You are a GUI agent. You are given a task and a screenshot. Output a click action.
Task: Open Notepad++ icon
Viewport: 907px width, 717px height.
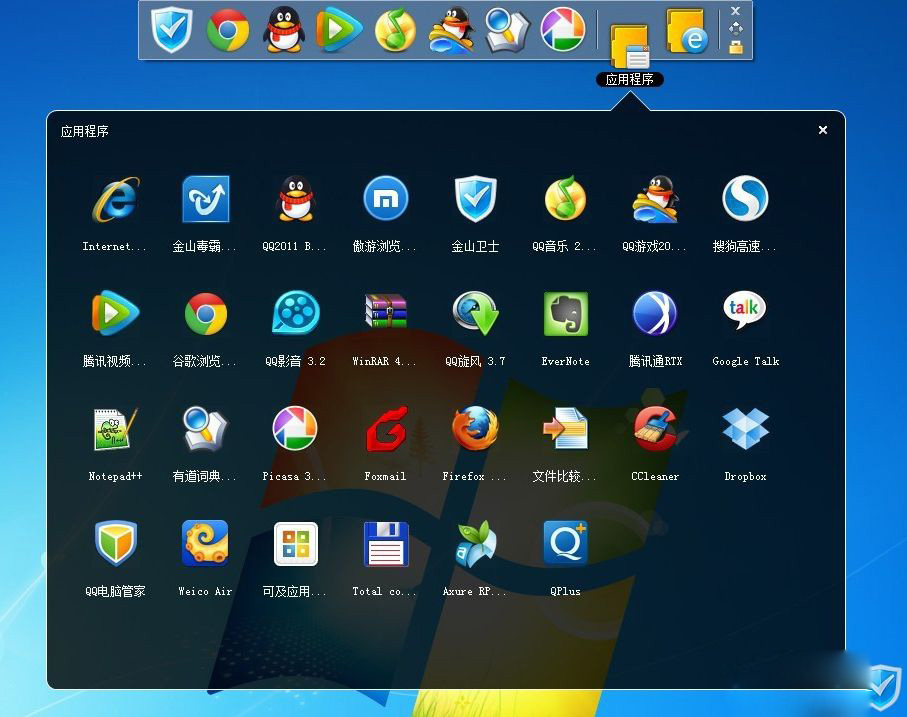point(116,429)
